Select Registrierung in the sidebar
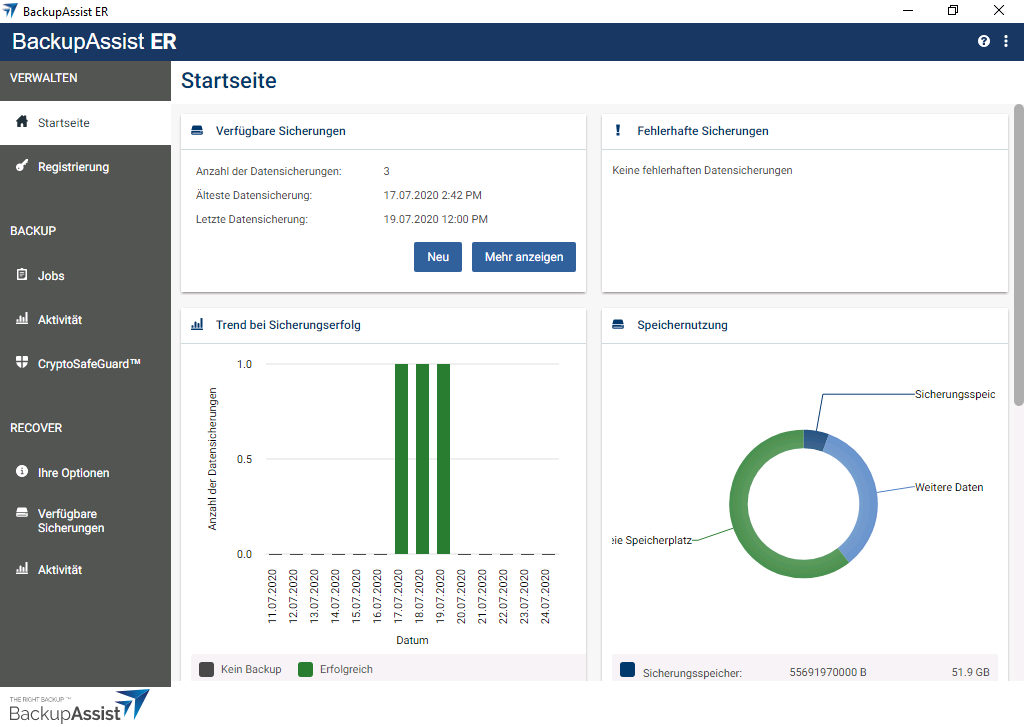The height and width of the screenshot is (727, 1024). pyautogui.click(x=73, y=167)
